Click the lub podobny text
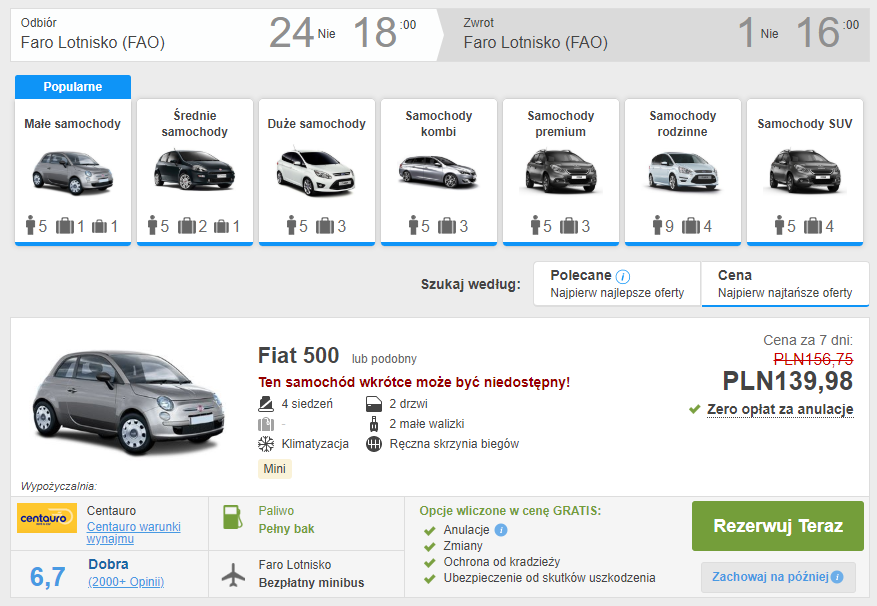This screenshot has width=877, height=606. pos(384,359)
